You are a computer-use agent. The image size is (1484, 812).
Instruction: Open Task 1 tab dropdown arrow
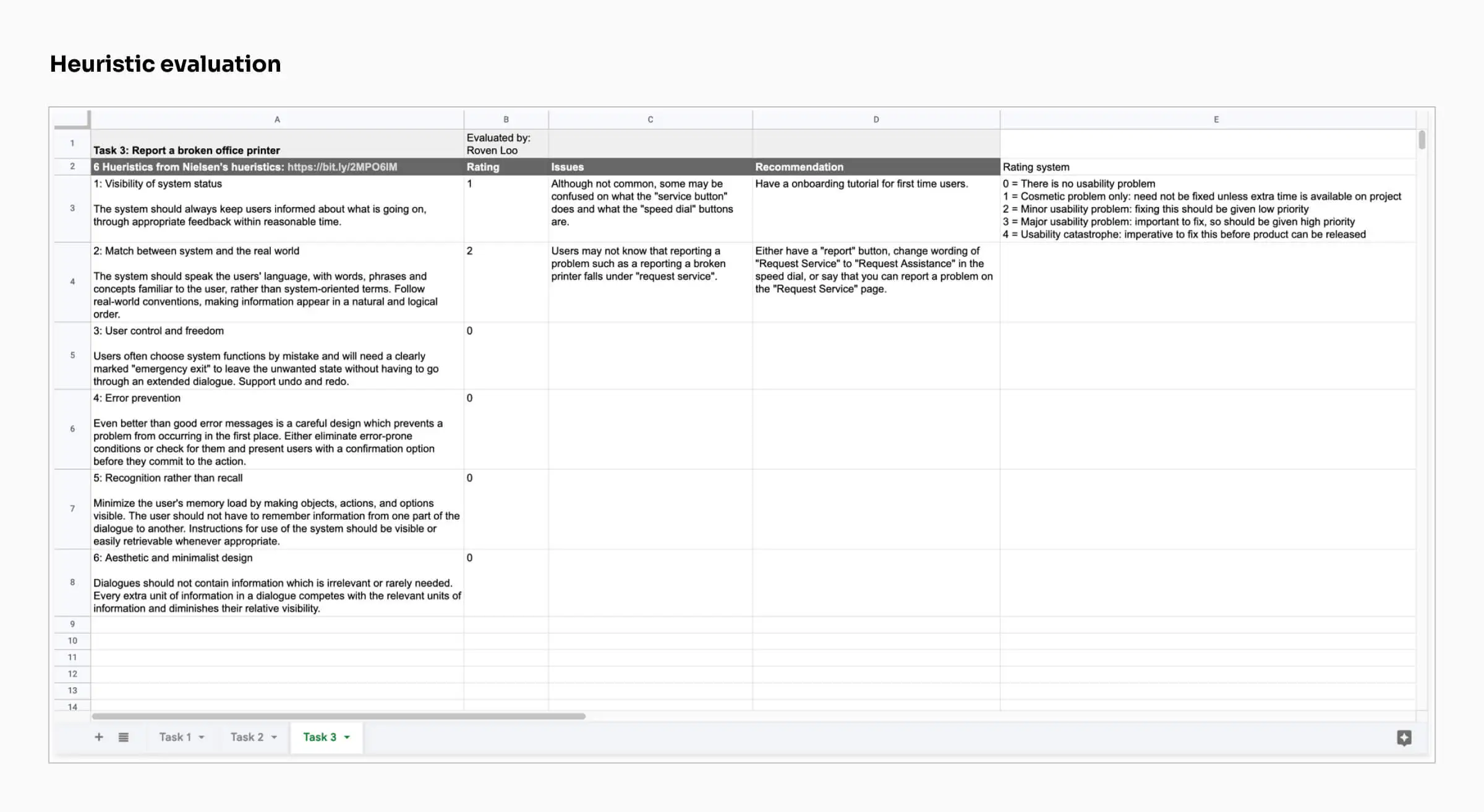click(x=202, y=737)
